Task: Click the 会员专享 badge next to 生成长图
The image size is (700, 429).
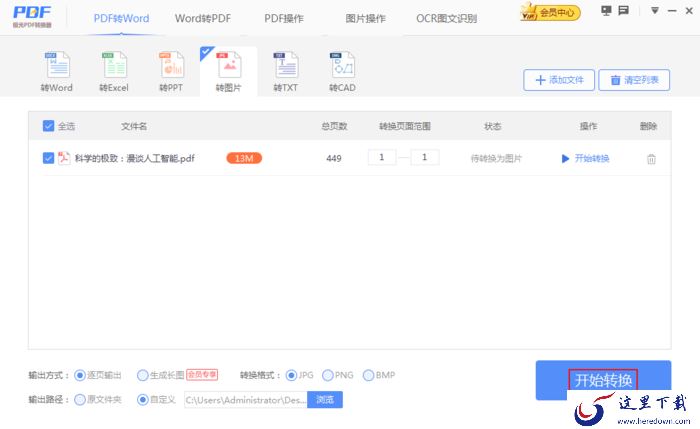Action: [202, 375]
